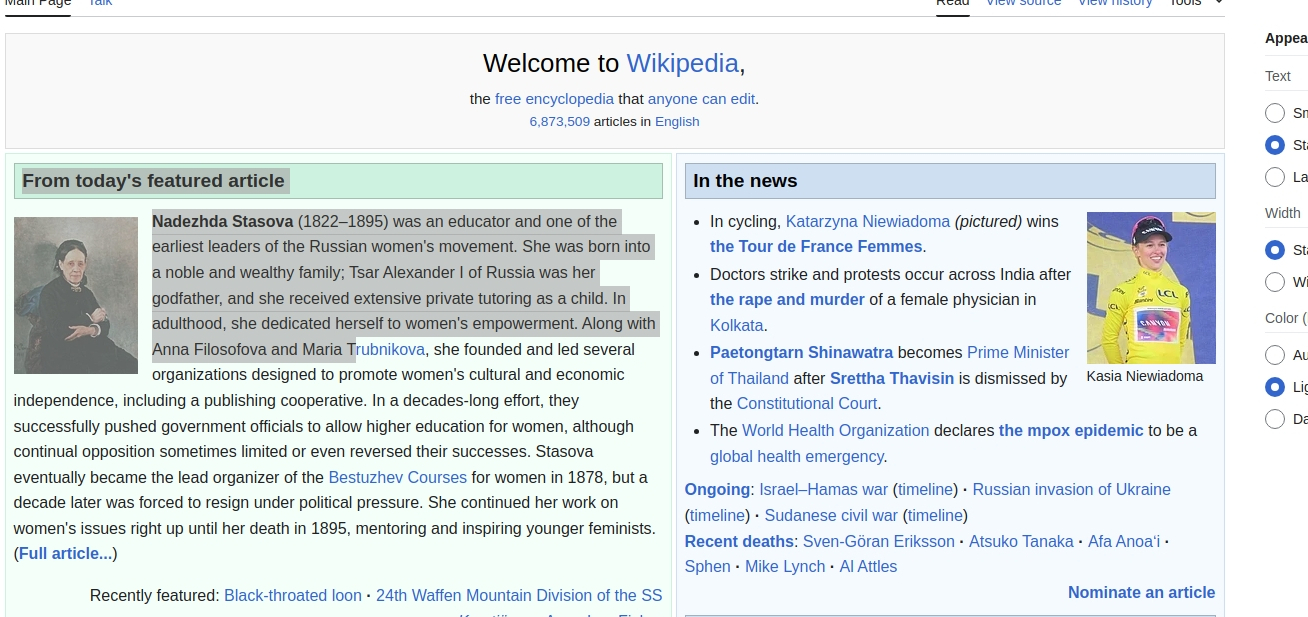Open the Afa Anoaʻi link
Viewport: 1308px width, 617px height.
pos(1124,541)
